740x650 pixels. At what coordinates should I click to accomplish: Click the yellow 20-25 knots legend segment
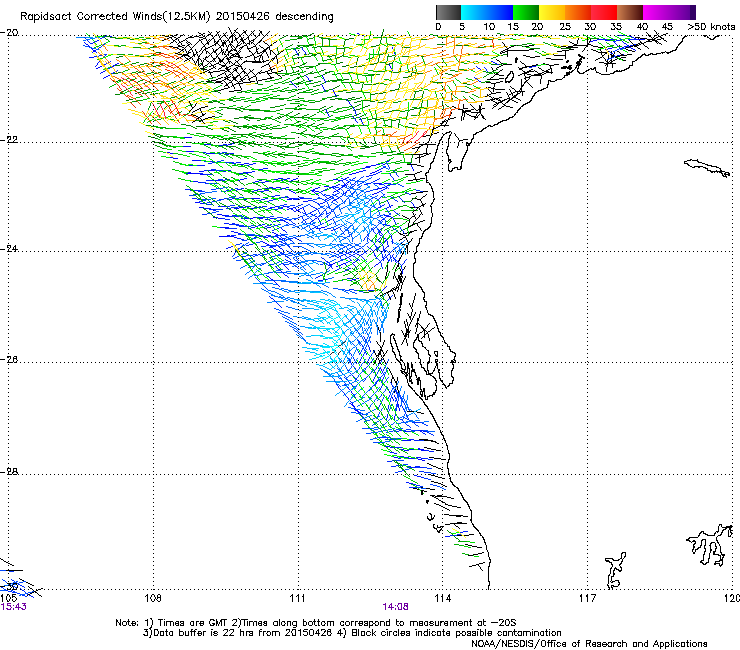552,12
